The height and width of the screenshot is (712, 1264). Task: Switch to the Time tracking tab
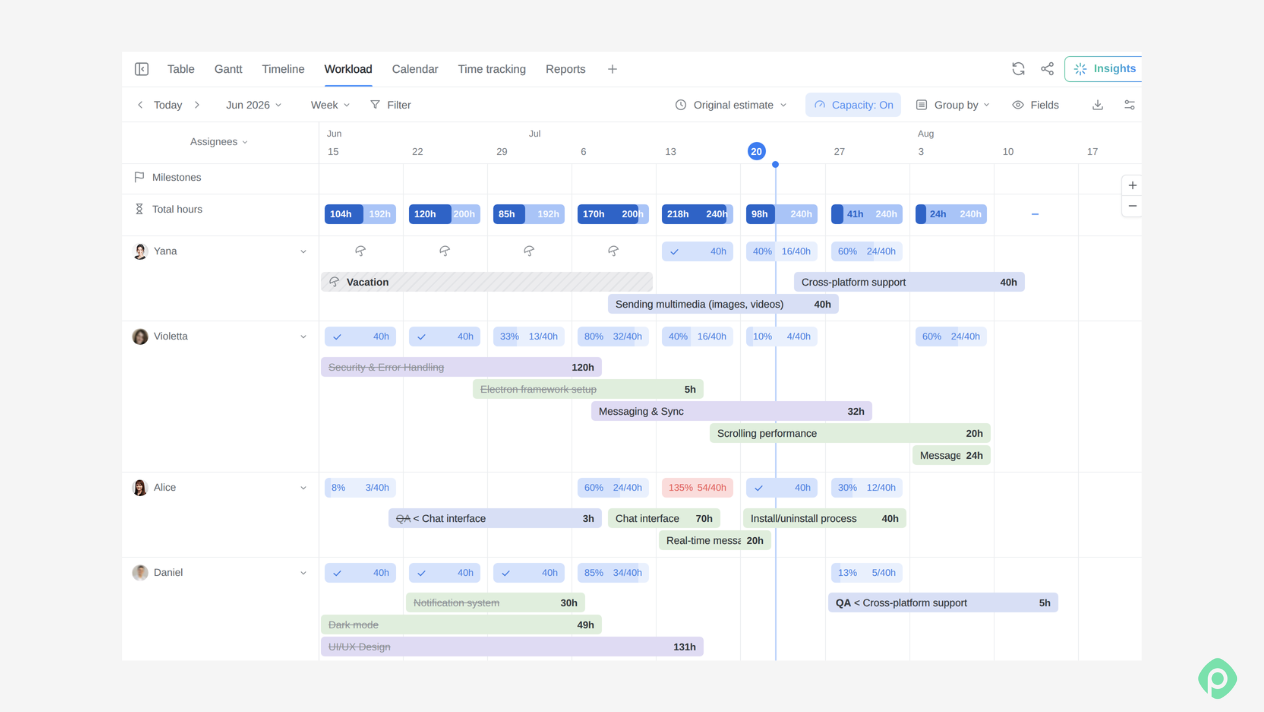(492, 69)
